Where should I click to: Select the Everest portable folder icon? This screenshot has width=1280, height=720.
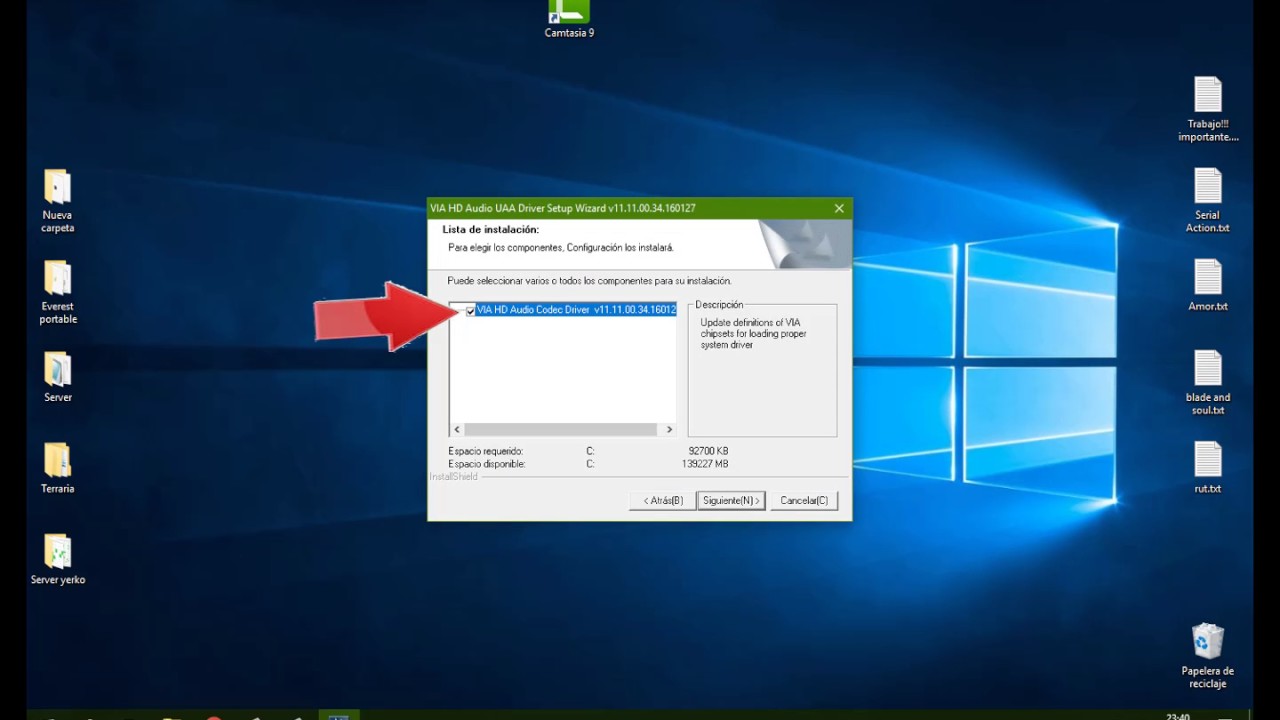pyautogui.click(x=57, y=278)
